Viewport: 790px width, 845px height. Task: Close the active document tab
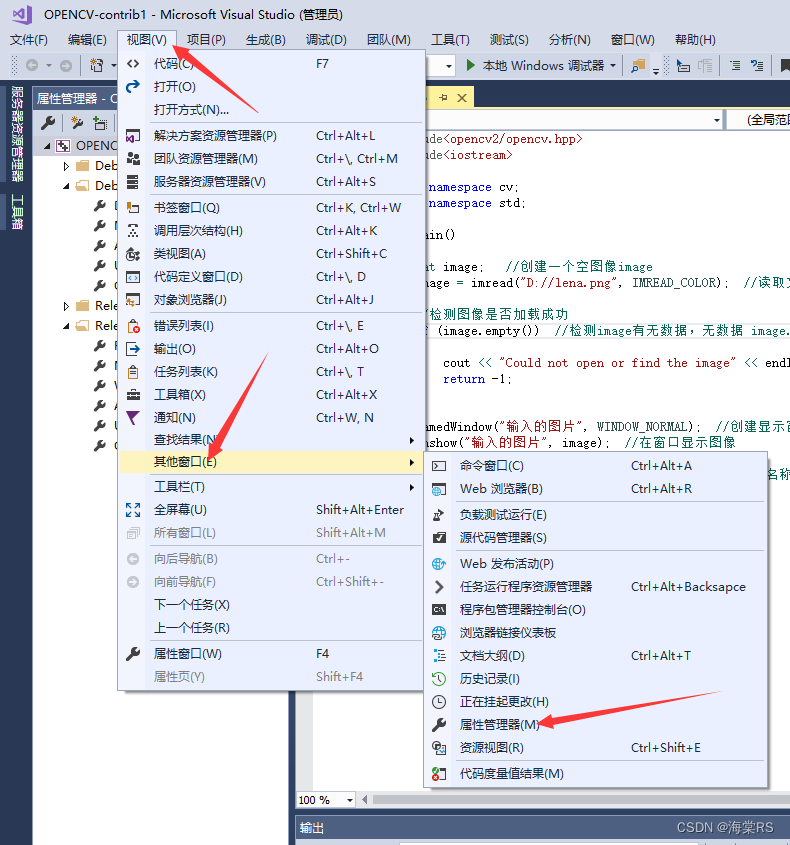462,98
